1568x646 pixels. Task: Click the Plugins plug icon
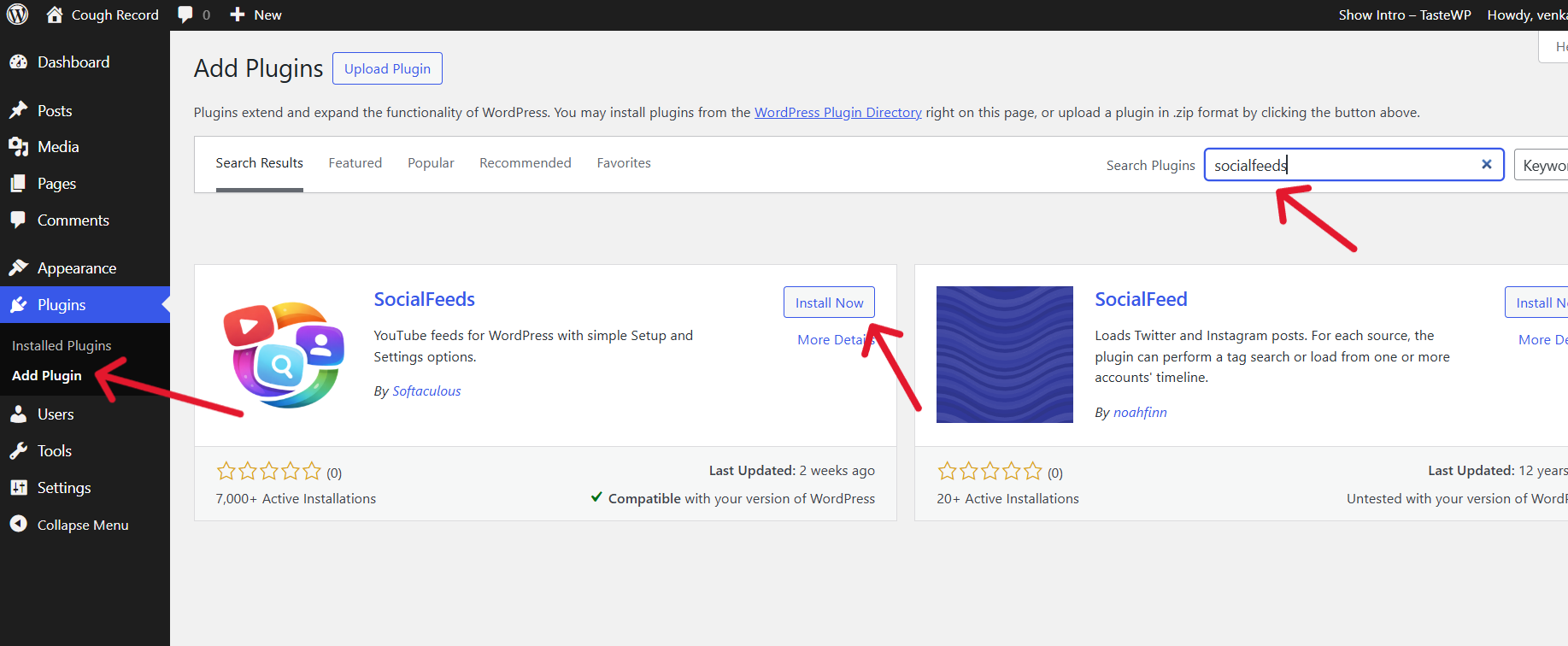(x=18, y=304)
